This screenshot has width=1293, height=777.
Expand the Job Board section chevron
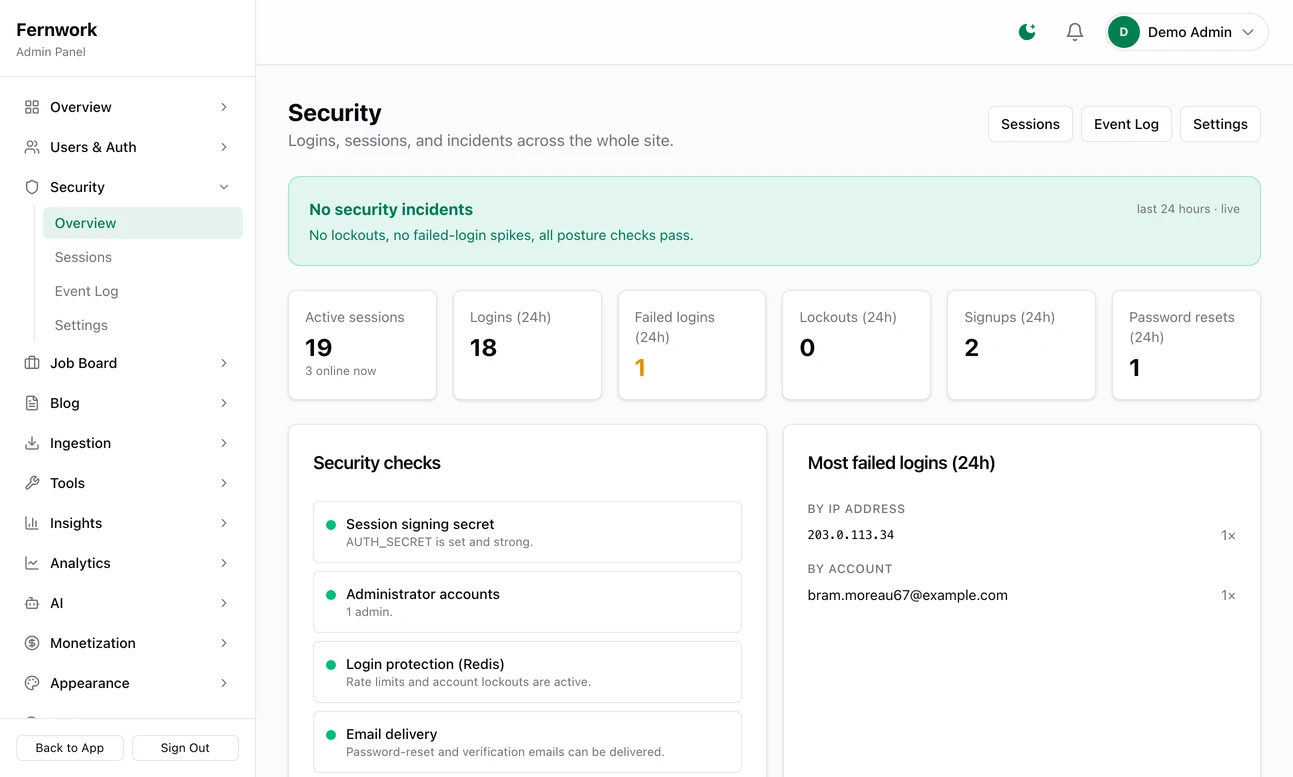click(x=224, y=363)
